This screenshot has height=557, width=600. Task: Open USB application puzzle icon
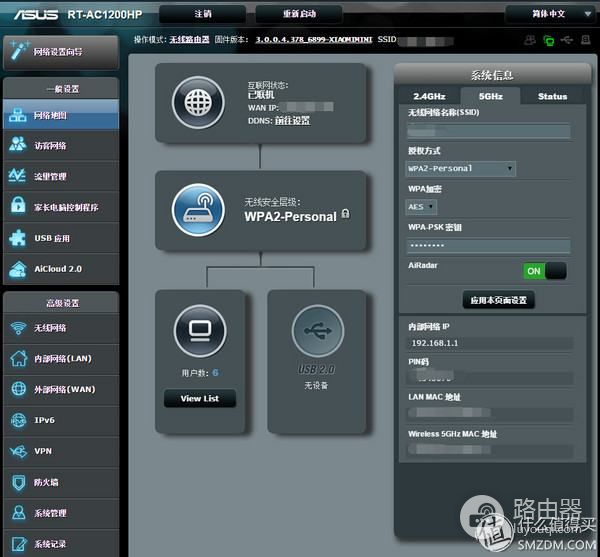[18, 238]
